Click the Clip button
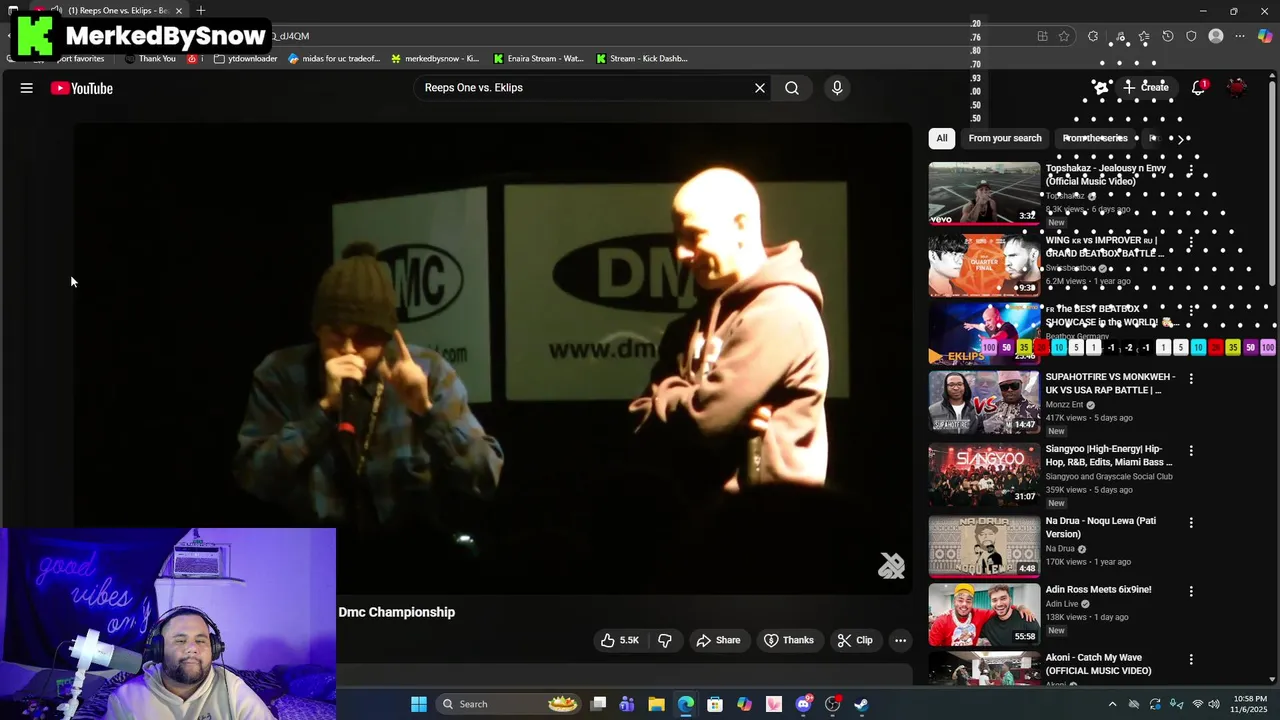Viewport: 1280px width, 720px height. tap(855, 640)
